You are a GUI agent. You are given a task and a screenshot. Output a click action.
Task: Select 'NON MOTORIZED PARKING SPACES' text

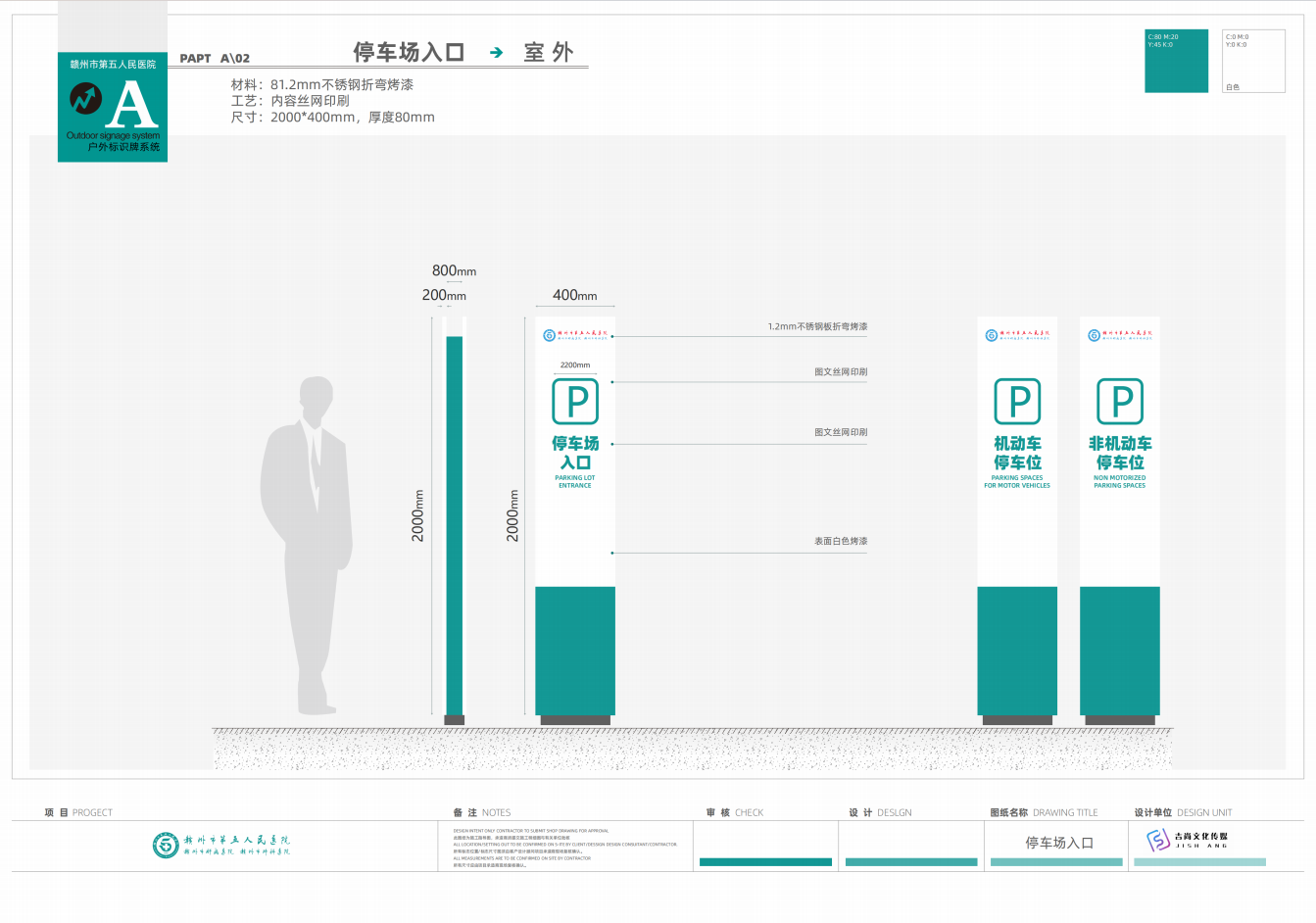(x=1120, y=482)
